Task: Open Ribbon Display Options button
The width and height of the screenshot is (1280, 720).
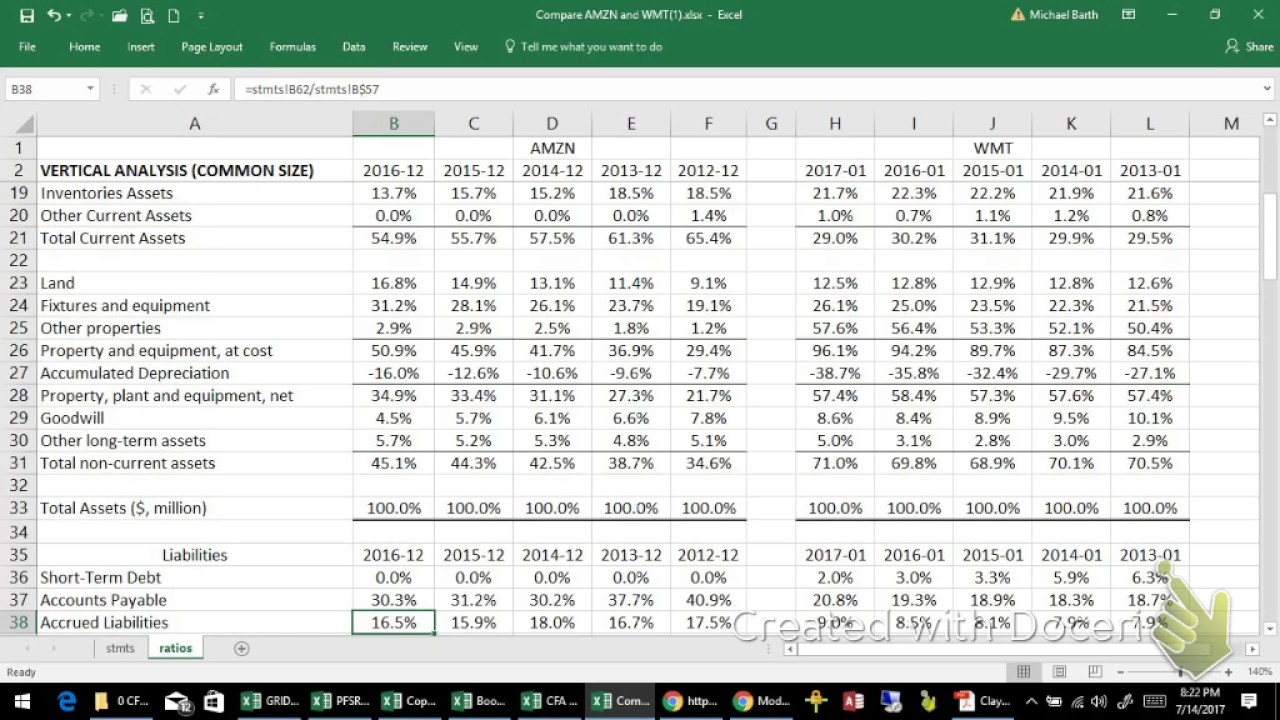Action: tap(1128, 15)
